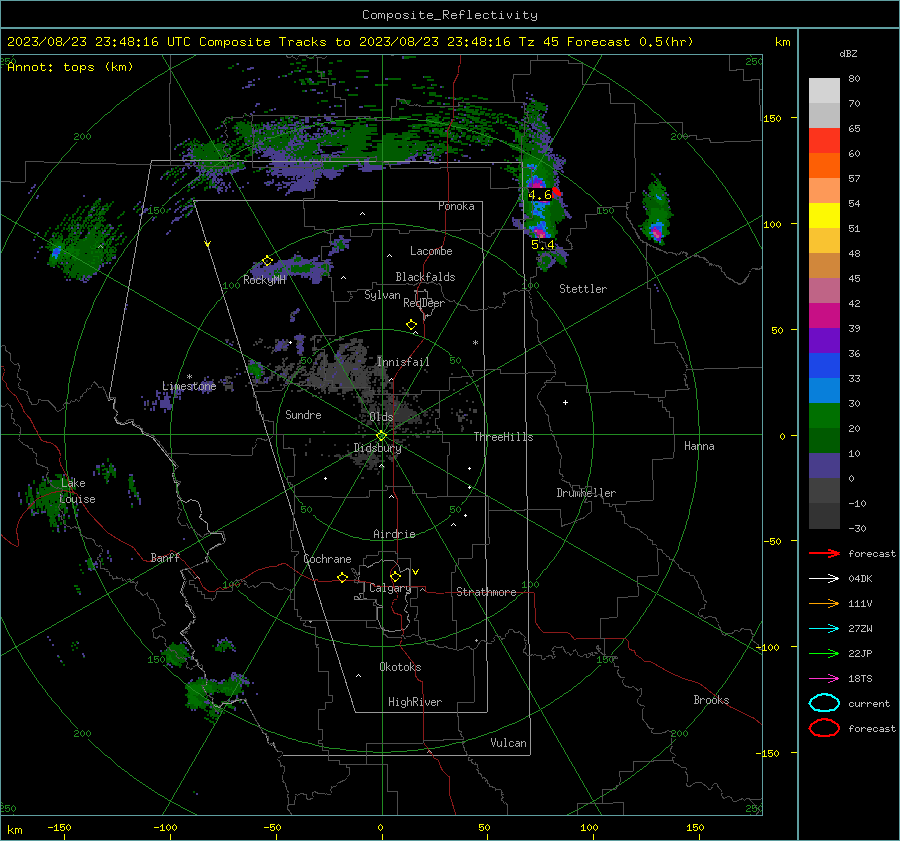Click the yellow radar-center diamond at Didsbury
Screen dimensions: 900x841
point(381,435)
